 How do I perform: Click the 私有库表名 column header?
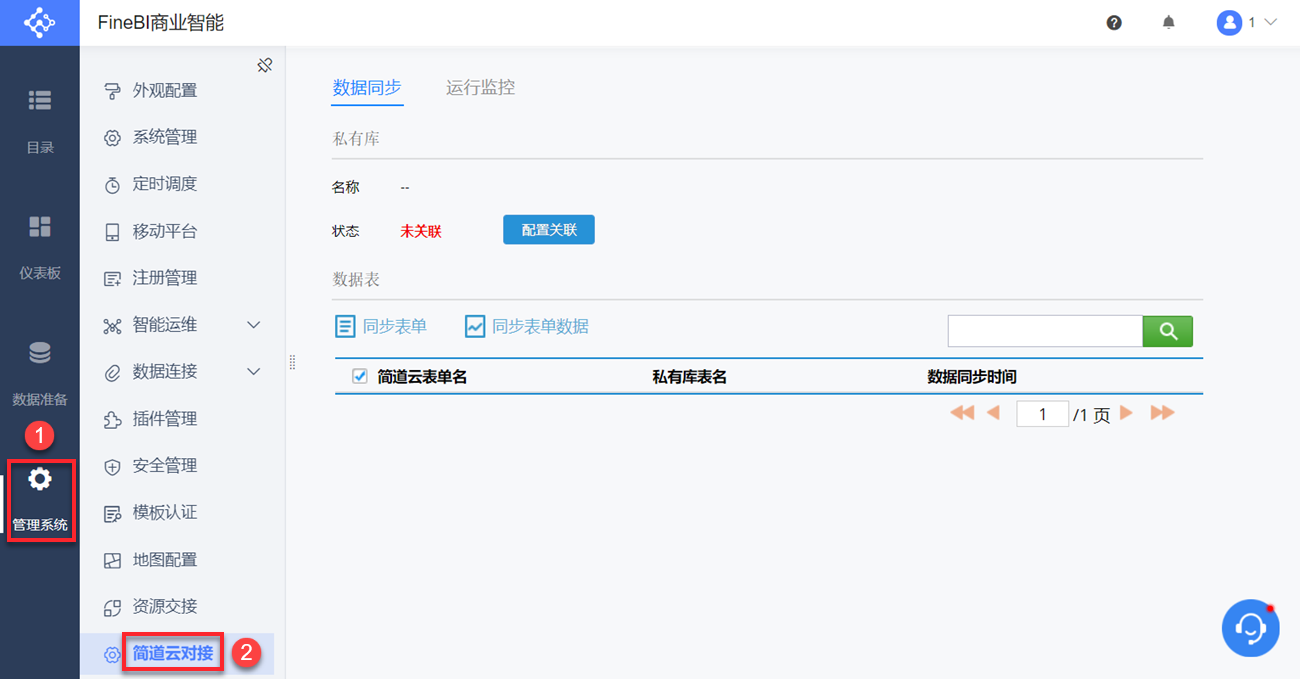[689, 377]
